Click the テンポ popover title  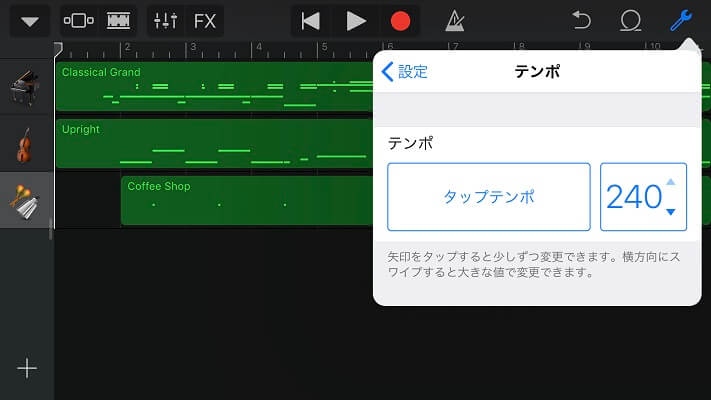pos(537,72)
